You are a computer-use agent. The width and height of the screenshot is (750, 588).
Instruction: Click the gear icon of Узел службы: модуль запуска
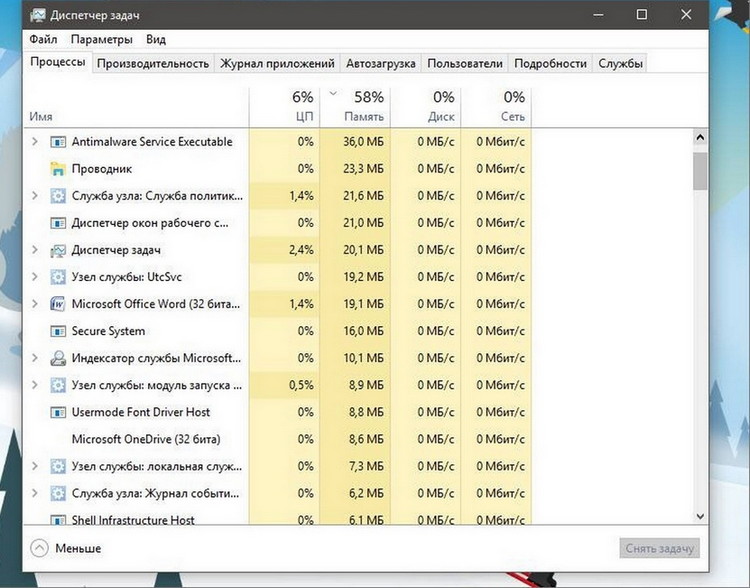pyautogui.click(x=58, y=385)
